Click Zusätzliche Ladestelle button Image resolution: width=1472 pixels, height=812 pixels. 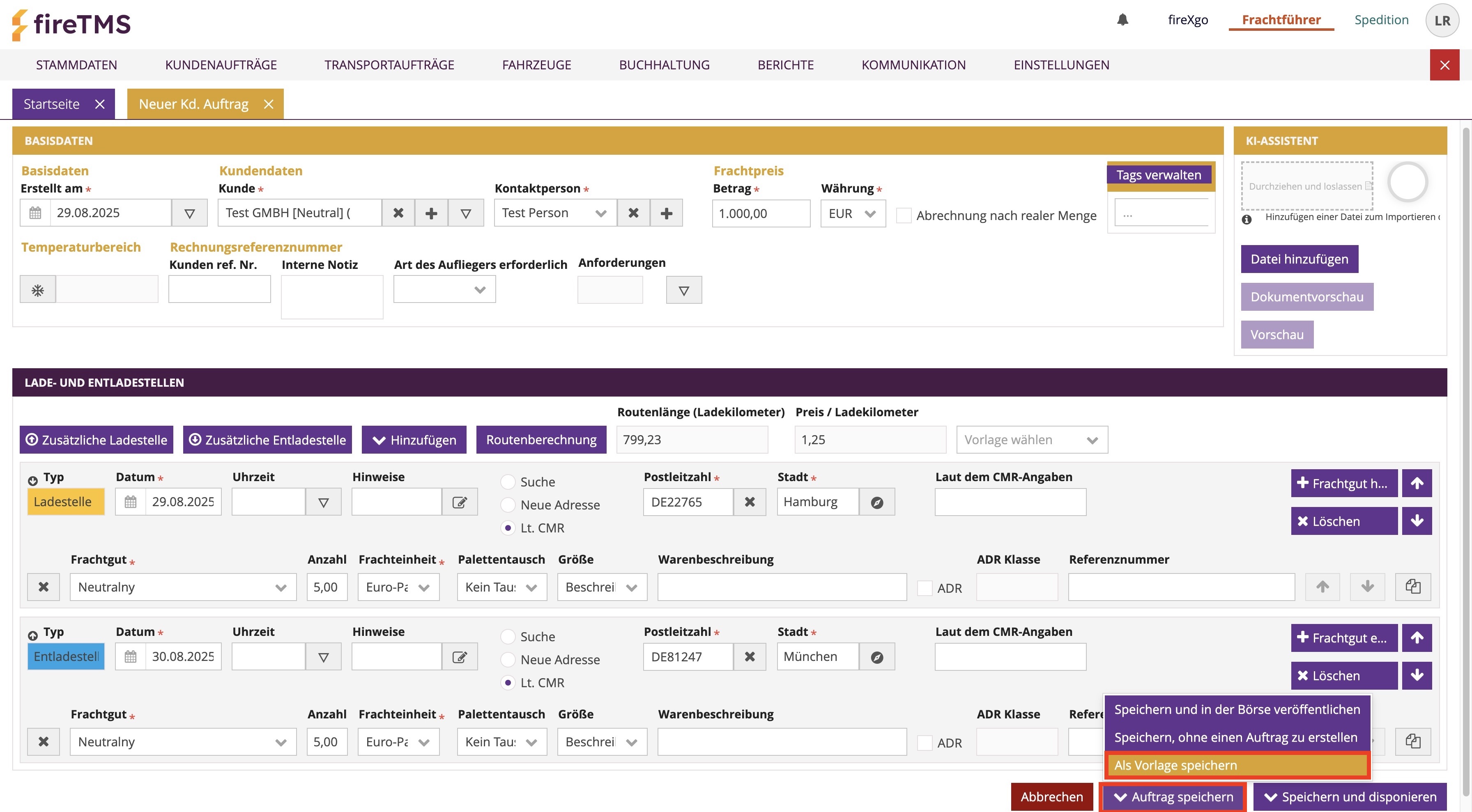97,440
